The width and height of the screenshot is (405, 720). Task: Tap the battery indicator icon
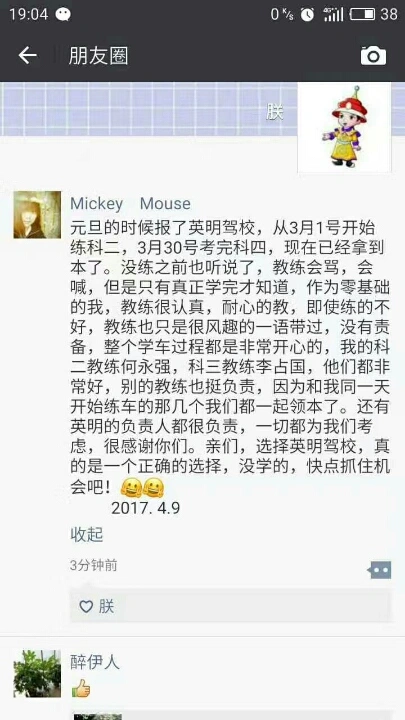pos(362,14)
